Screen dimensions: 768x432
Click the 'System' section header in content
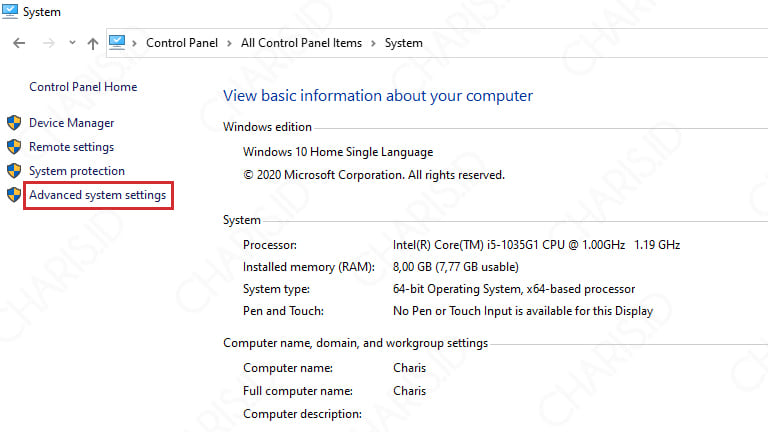tap(242, 220)
